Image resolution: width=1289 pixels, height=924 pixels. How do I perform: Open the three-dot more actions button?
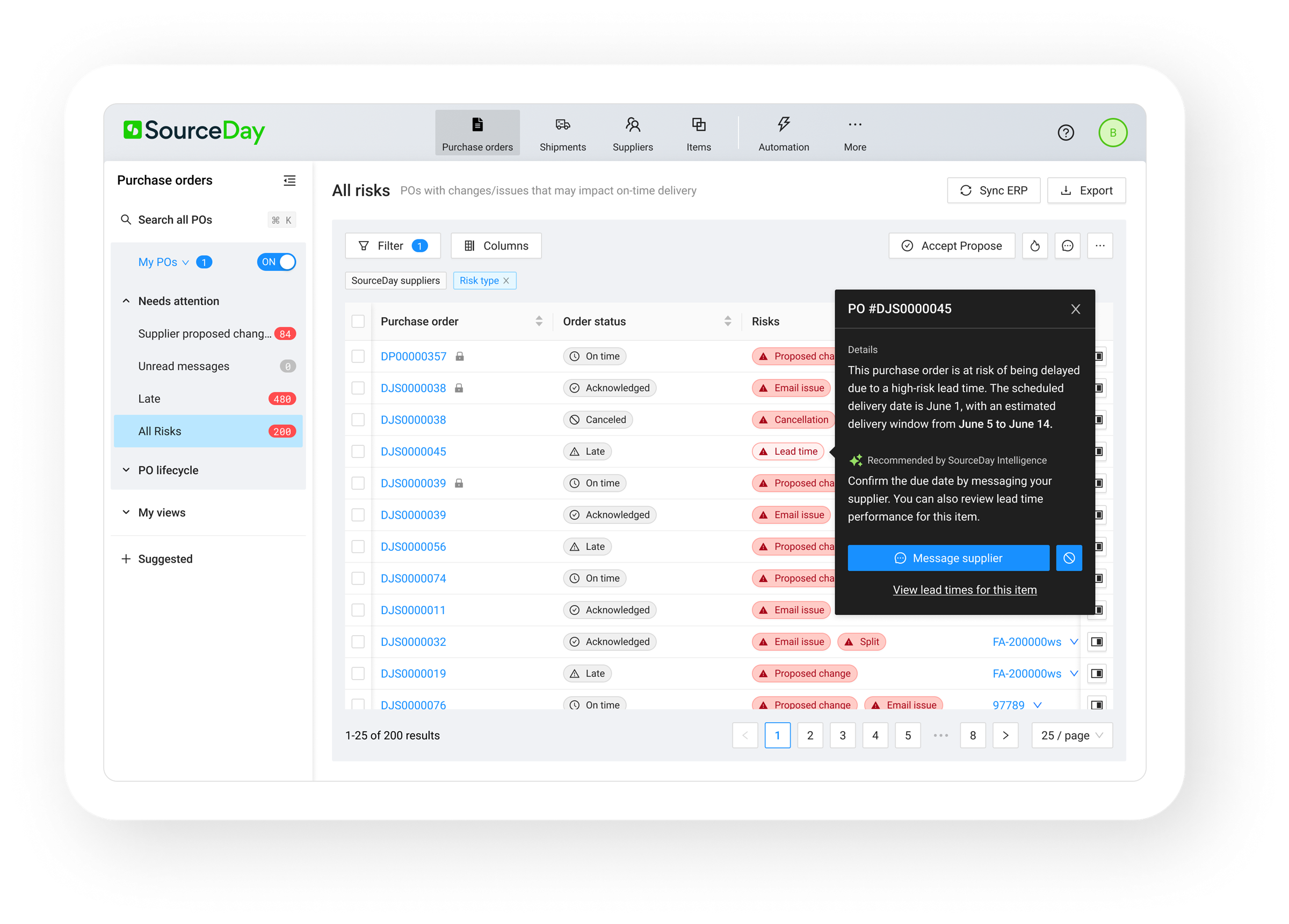[1100, 245]
